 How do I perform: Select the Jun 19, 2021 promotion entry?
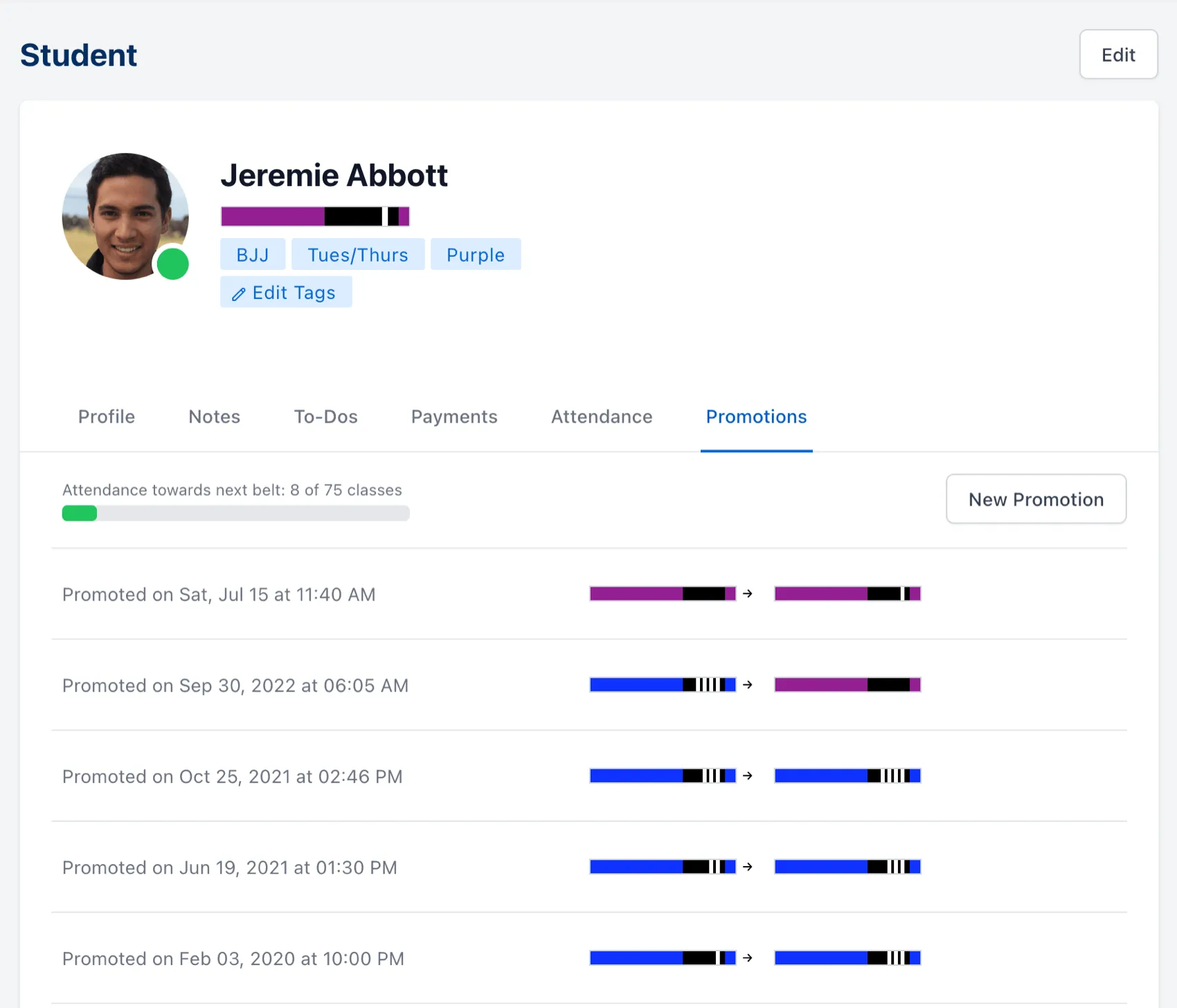click(x=229, y=867)
